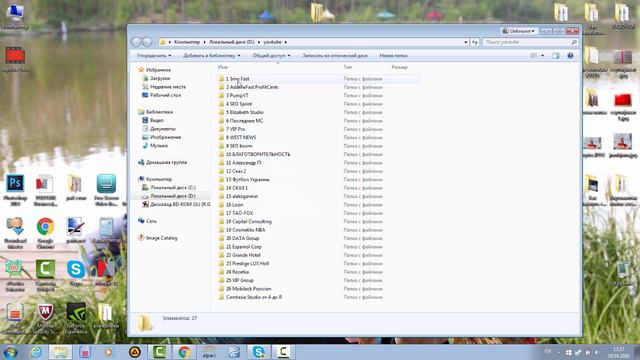Open the Skype icon in the taskbar
640x360 pixels.
[x=259, y=352]
